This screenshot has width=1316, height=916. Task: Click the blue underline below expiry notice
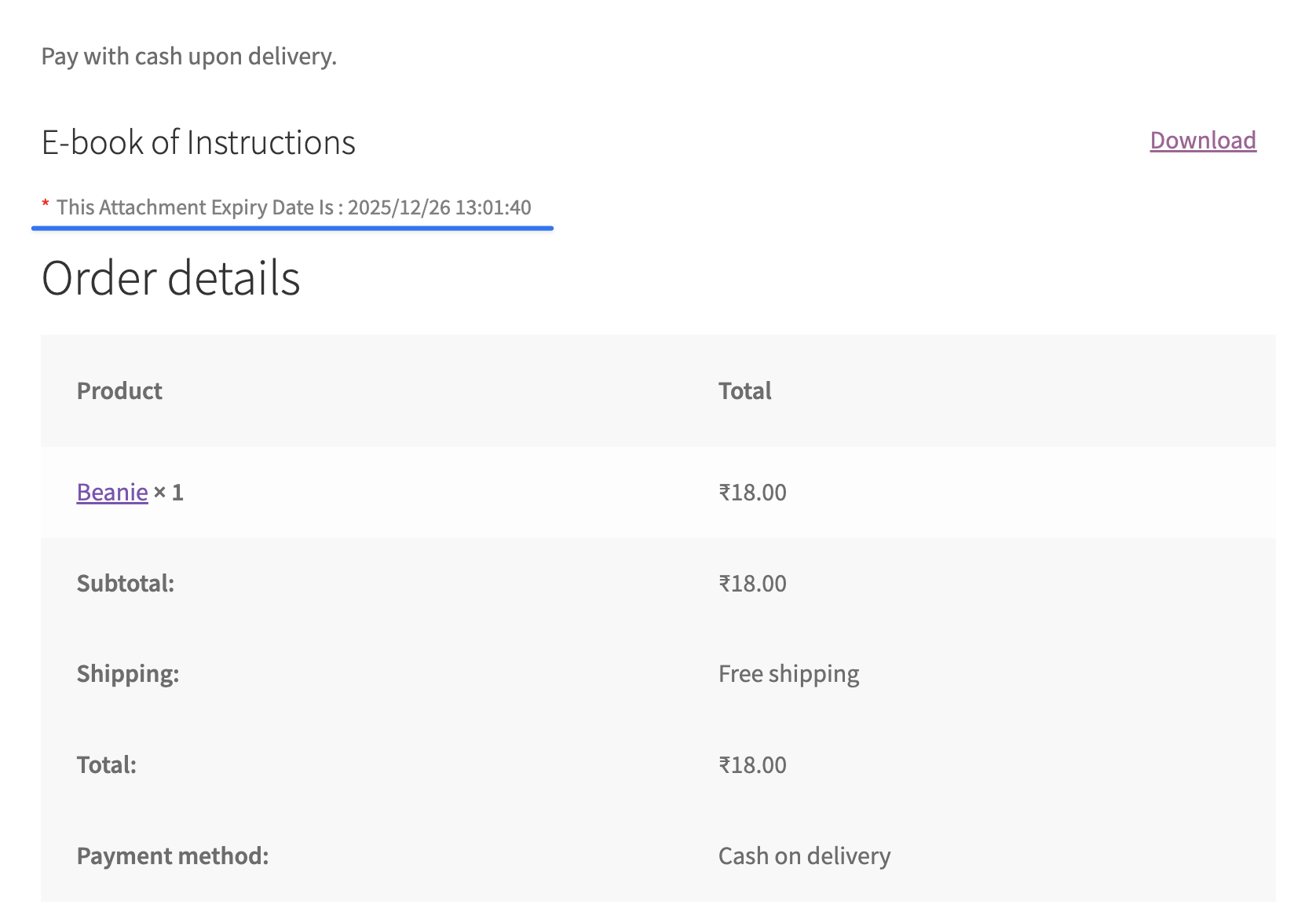point(292,228)
